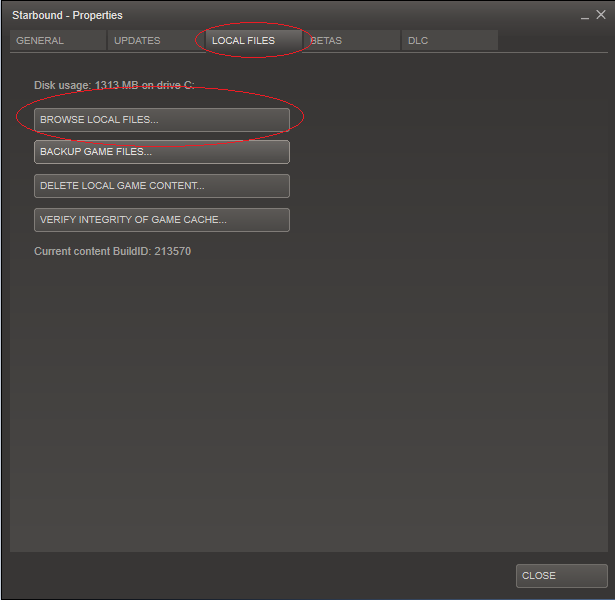Click Browse Local Files button
This screenshot has width=615, height=600.
point(162,120)
